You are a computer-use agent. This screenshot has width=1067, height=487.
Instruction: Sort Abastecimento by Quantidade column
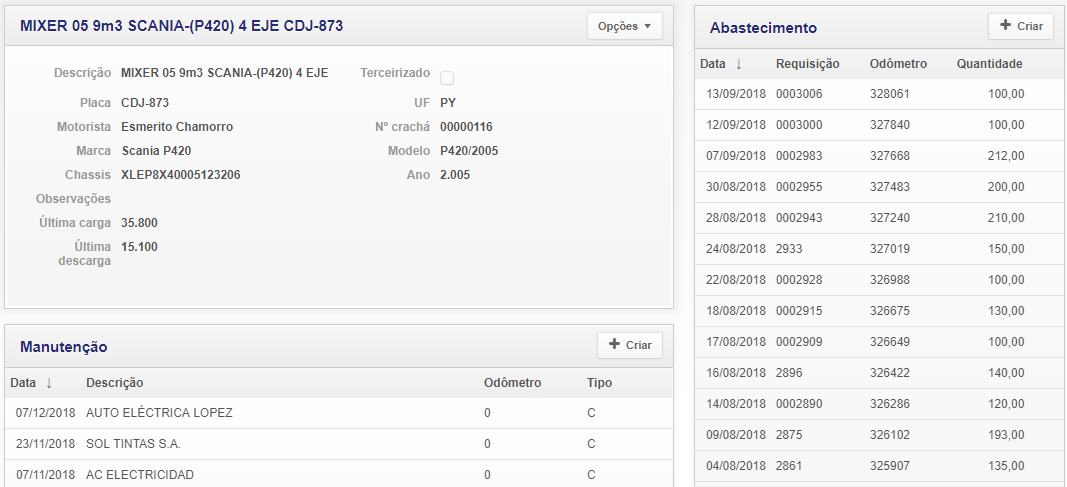coord(988,64)
